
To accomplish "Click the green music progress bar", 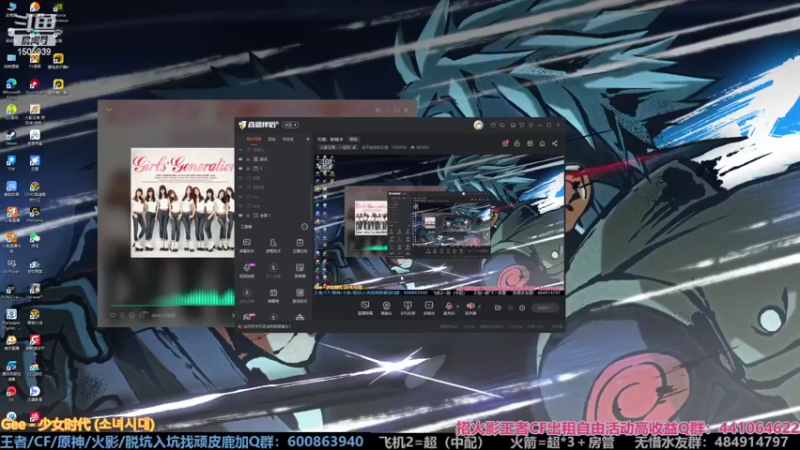I will (x=172, y=306).
